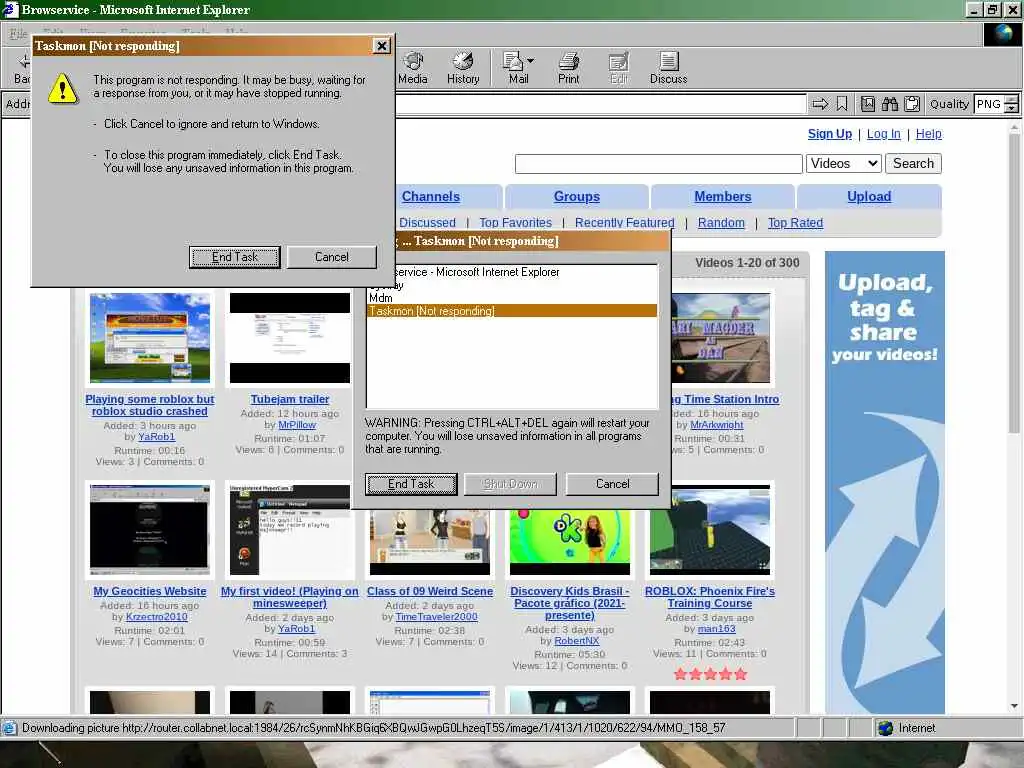
Task: Click the Discuss toolbar icon
Action: (668, 68)
